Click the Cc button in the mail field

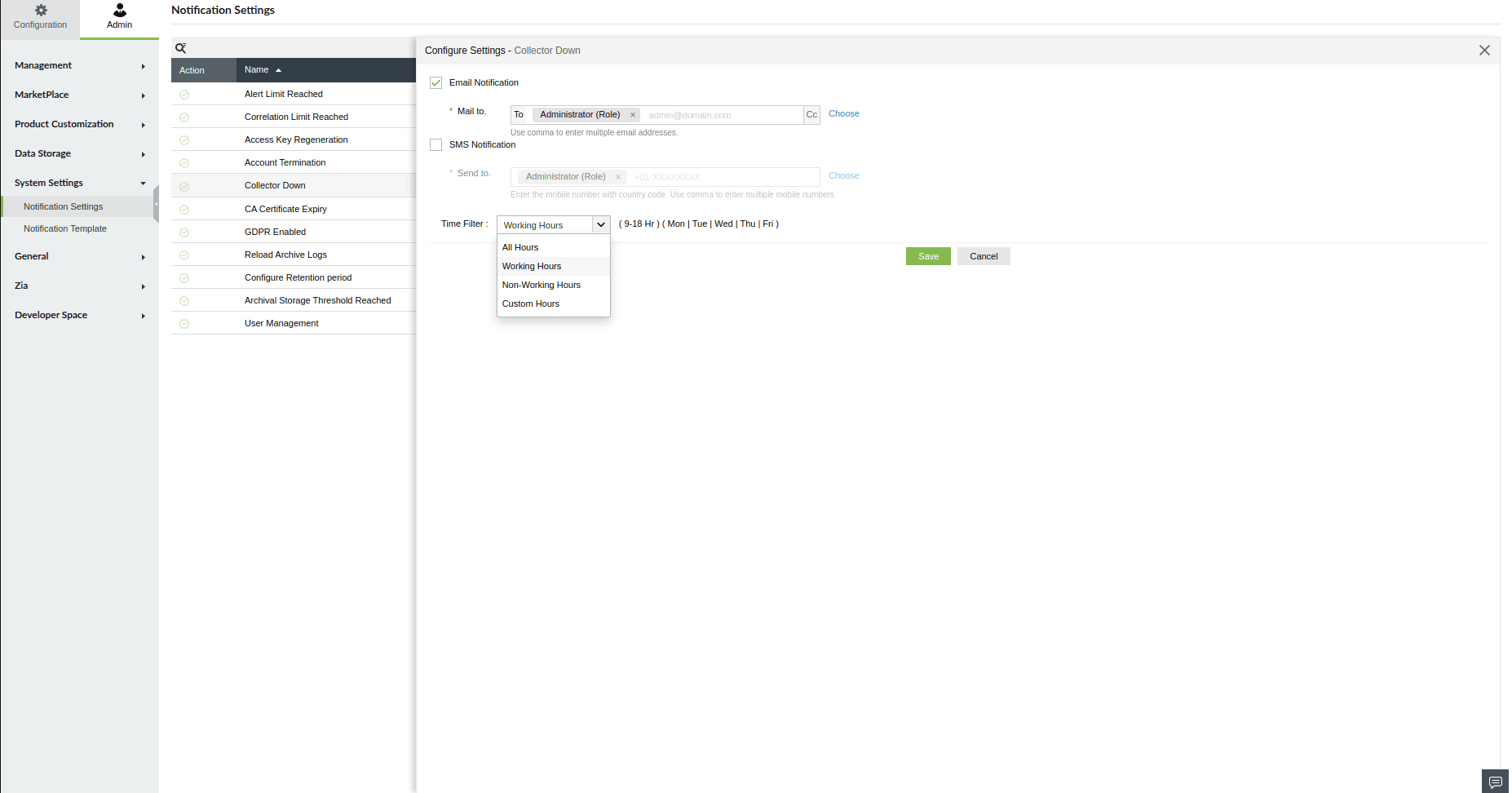click(811, 115)
